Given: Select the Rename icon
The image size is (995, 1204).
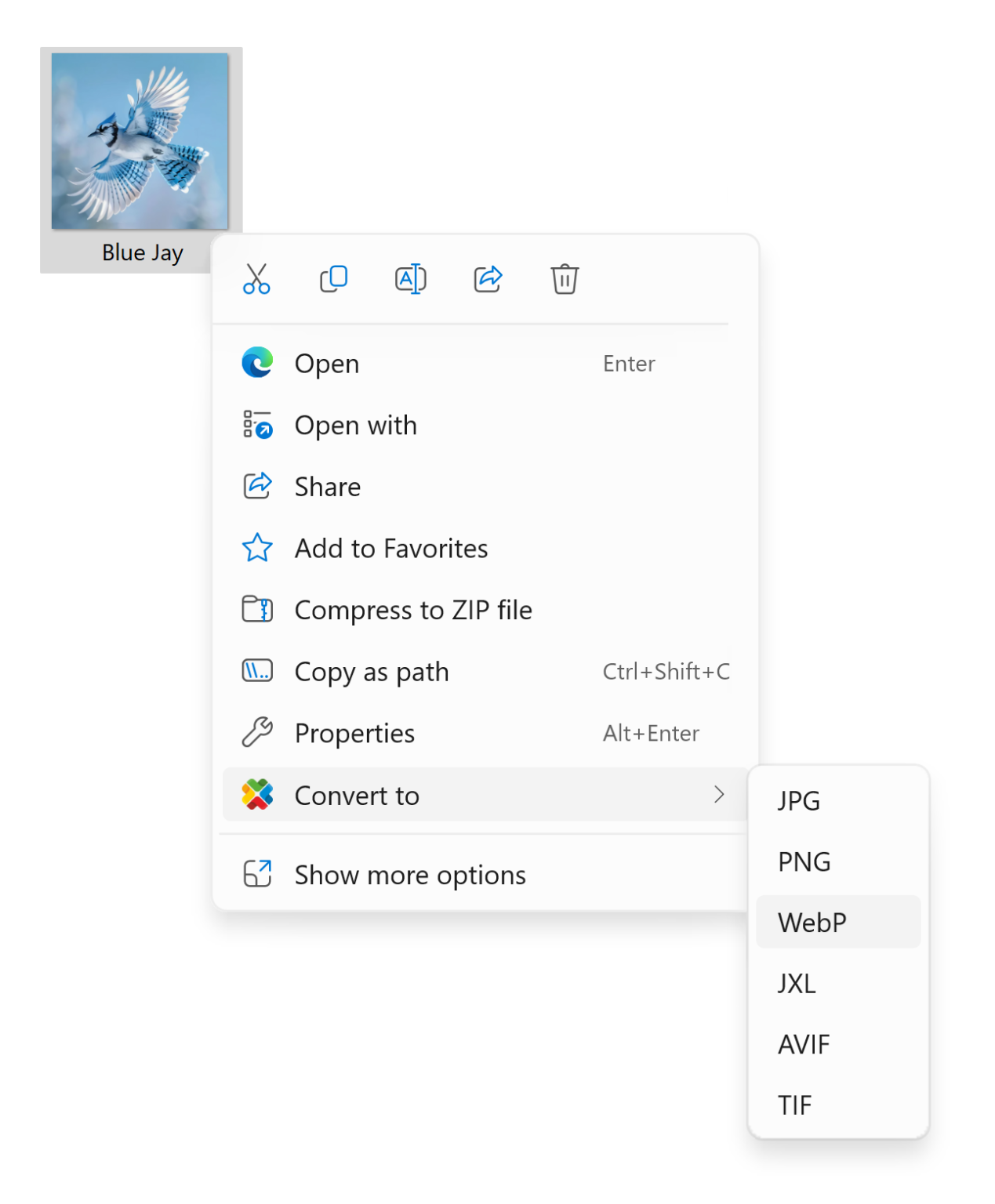Looking at the screenshot, I should click(x=410, y=279).
